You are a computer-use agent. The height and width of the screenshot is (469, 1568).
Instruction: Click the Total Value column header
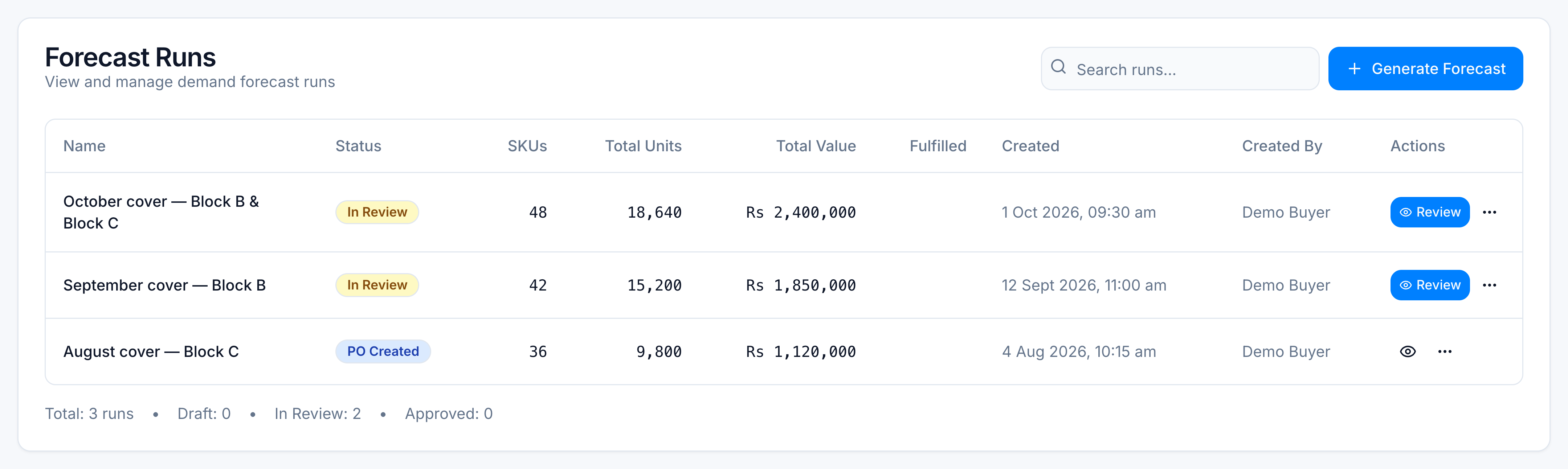(x=816, y=146)
